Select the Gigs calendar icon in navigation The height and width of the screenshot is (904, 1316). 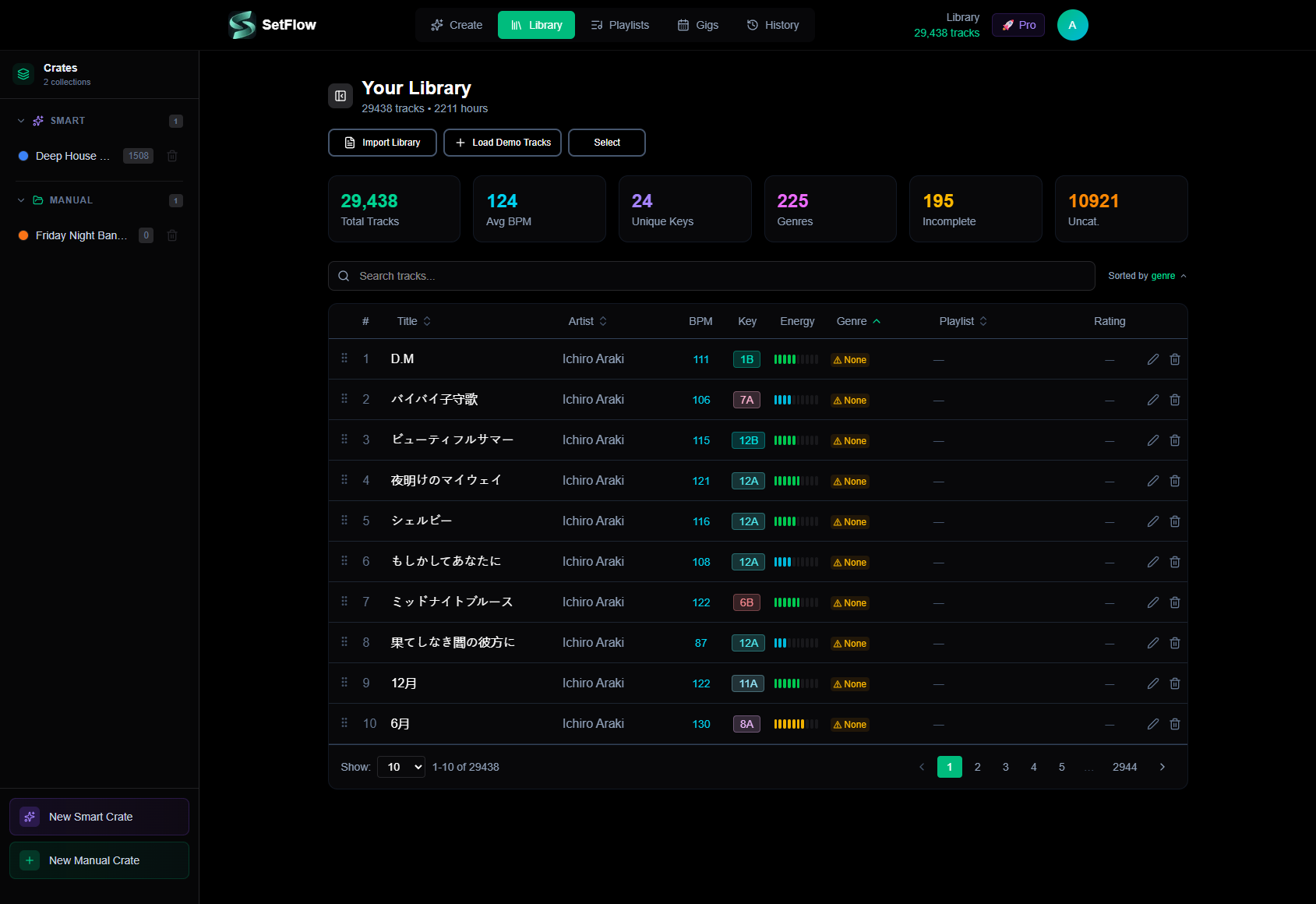tap(682, 25)
